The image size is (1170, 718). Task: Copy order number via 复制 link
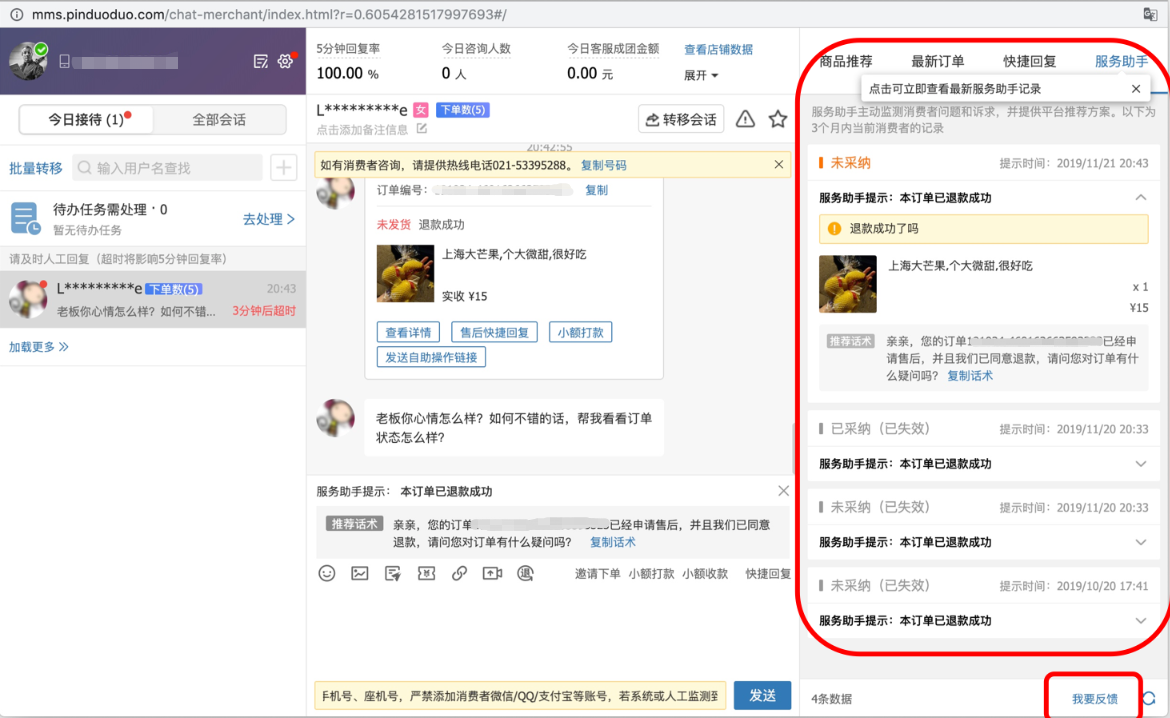596,190
